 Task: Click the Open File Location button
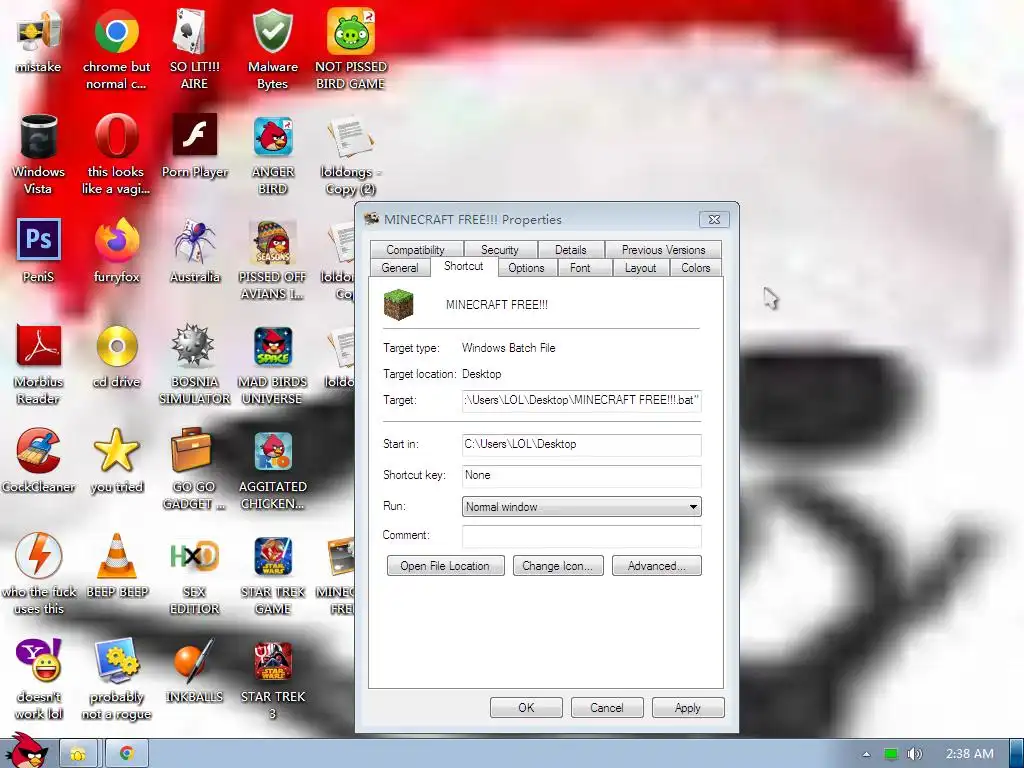(445, 566)
